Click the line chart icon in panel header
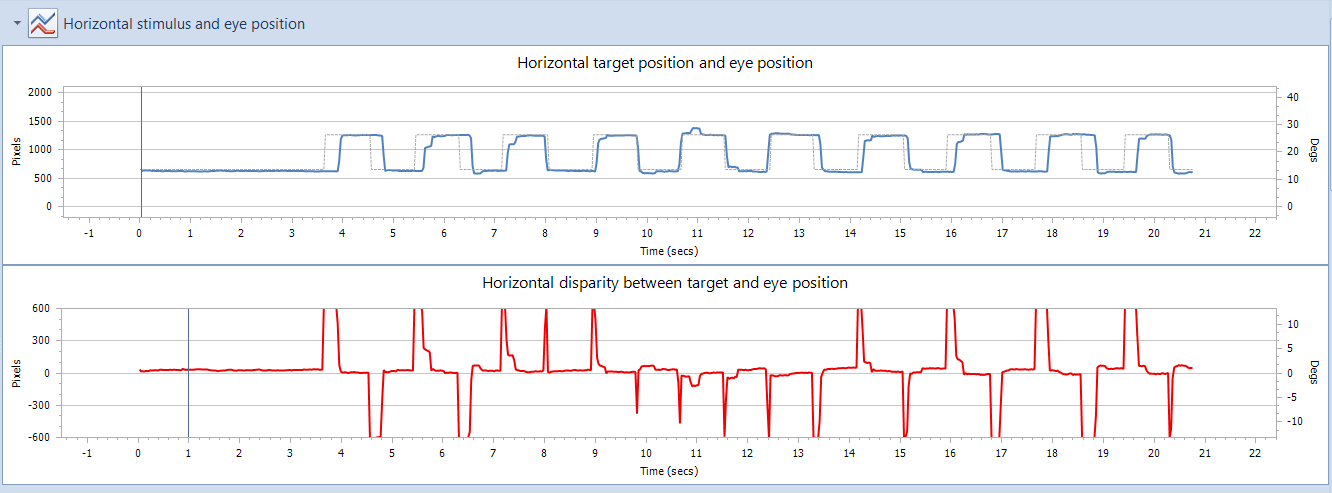Image resolution: width=1332 pixels, height=493 pixels. tap(42, 23)
